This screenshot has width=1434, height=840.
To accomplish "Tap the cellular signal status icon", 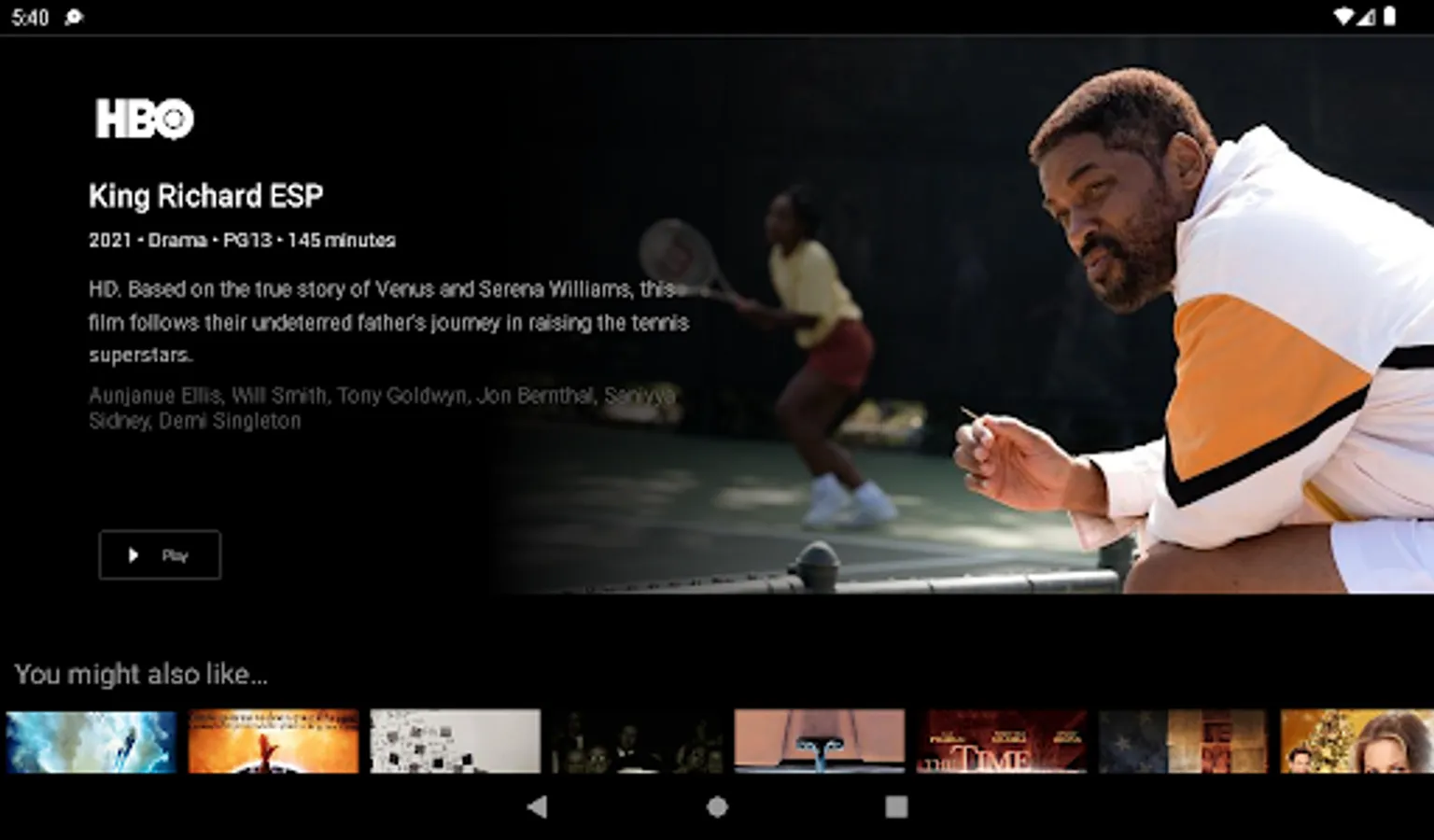I will coord(1366,17).
